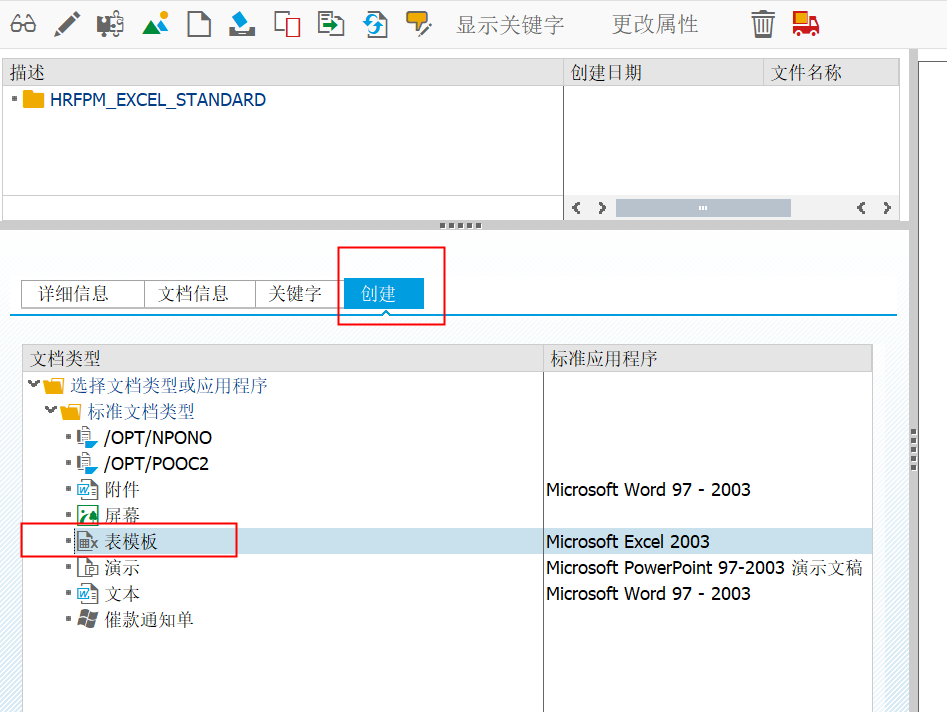The width and height of the screenshot is (947, 712).
Task: Click the yellow speech bubble pencil icon
Action: [419, 24]
